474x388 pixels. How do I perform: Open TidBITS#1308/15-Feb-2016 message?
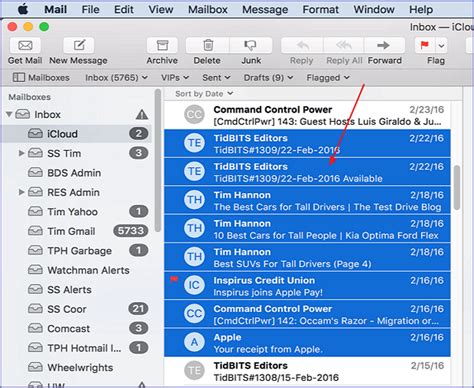tap(307, 371)
